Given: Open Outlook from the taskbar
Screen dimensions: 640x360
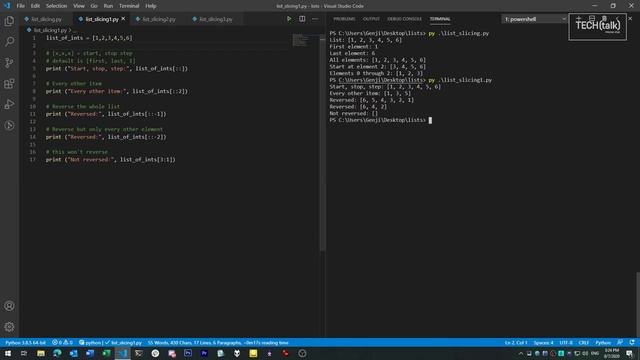Looking at the screenshot, I should pos(73,353).
